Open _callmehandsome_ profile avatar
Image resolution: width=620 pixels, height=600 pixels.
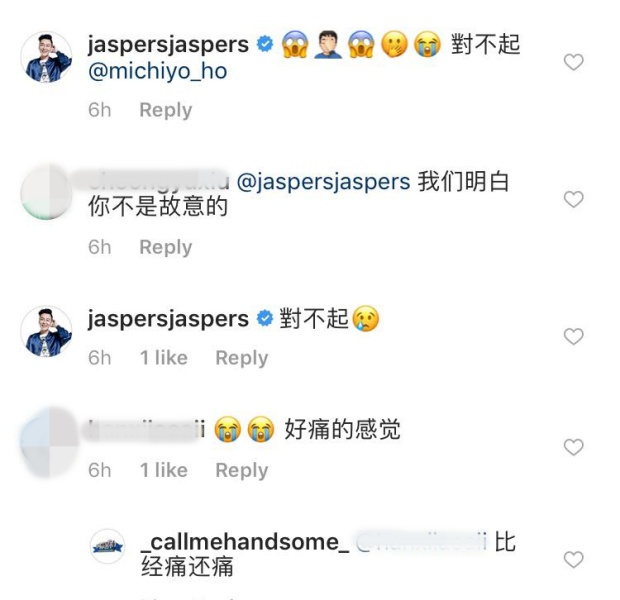pos(108,546)
